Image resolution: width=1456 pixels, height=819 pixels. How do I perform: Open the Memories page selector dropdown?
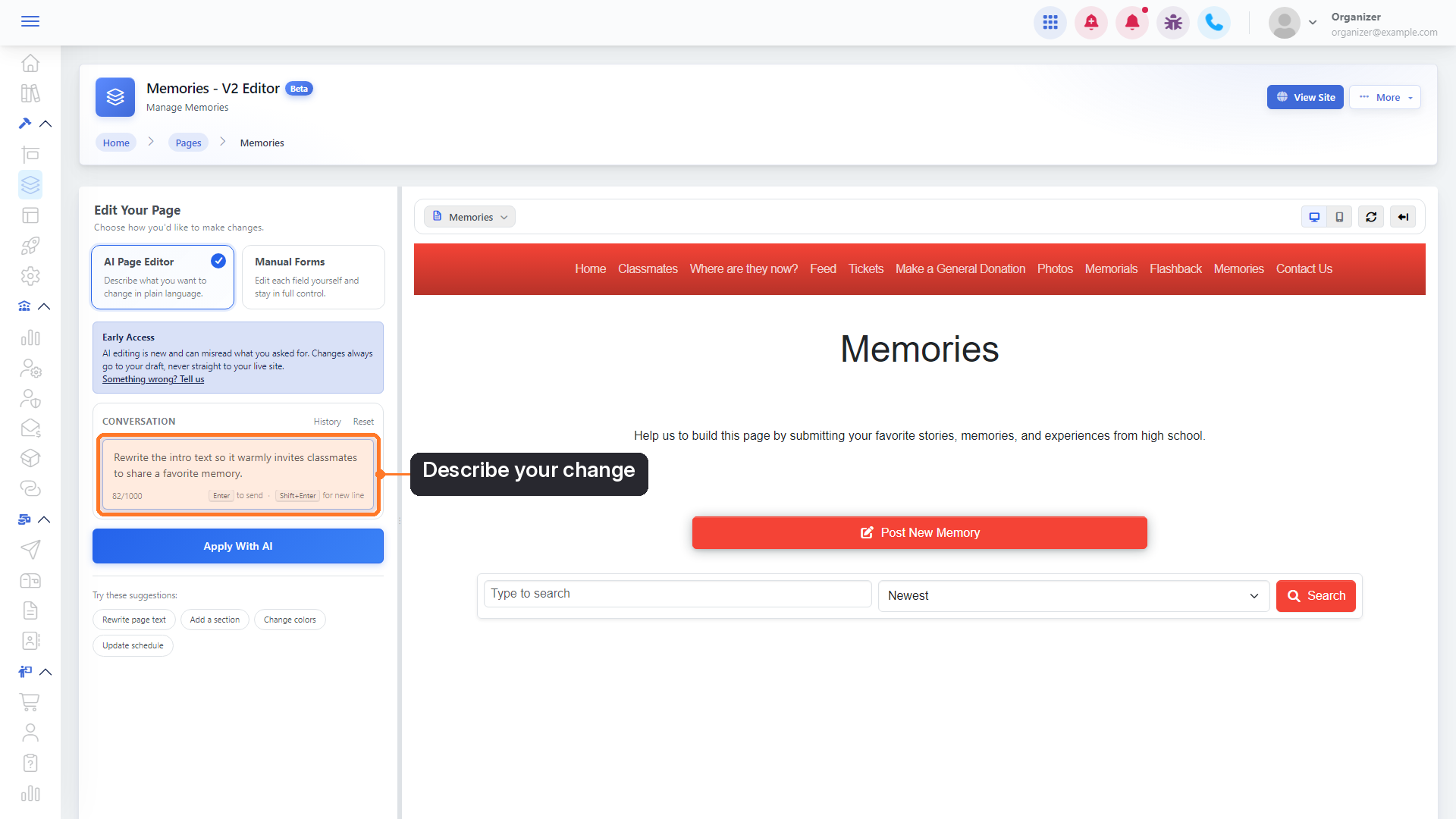click(x=470, y=217)
